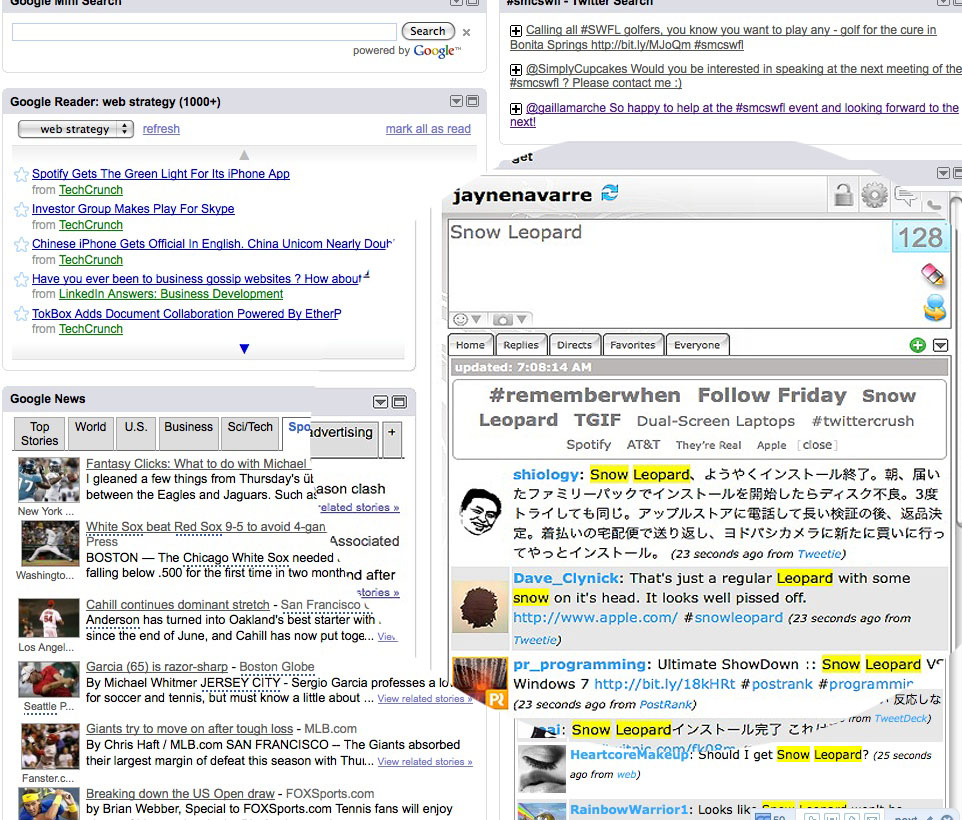The image size is (962, 820).
Task: Open the camera photo dropdown
Action: click(510, 320)
